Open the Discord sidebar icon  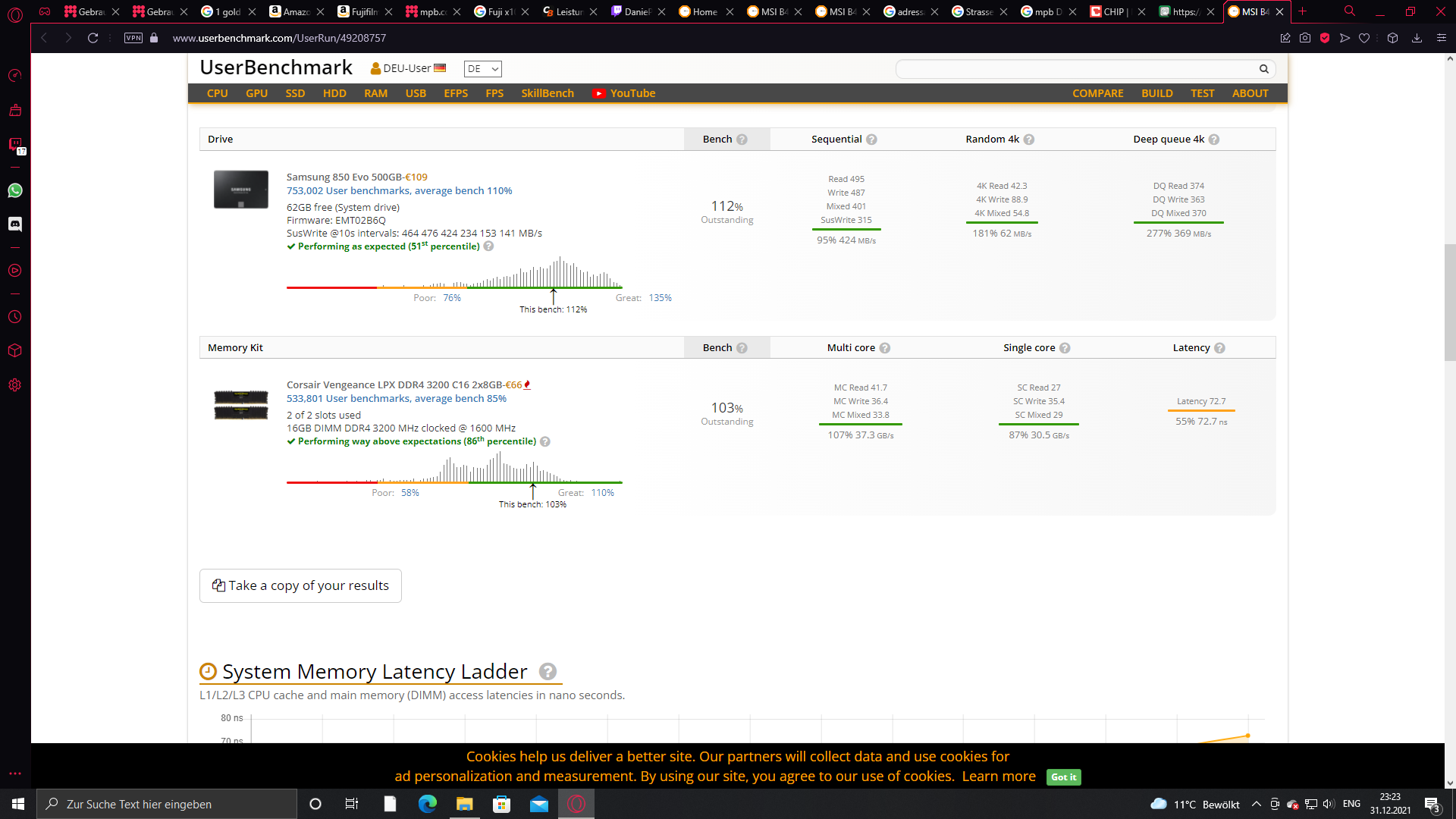point(15,224)
